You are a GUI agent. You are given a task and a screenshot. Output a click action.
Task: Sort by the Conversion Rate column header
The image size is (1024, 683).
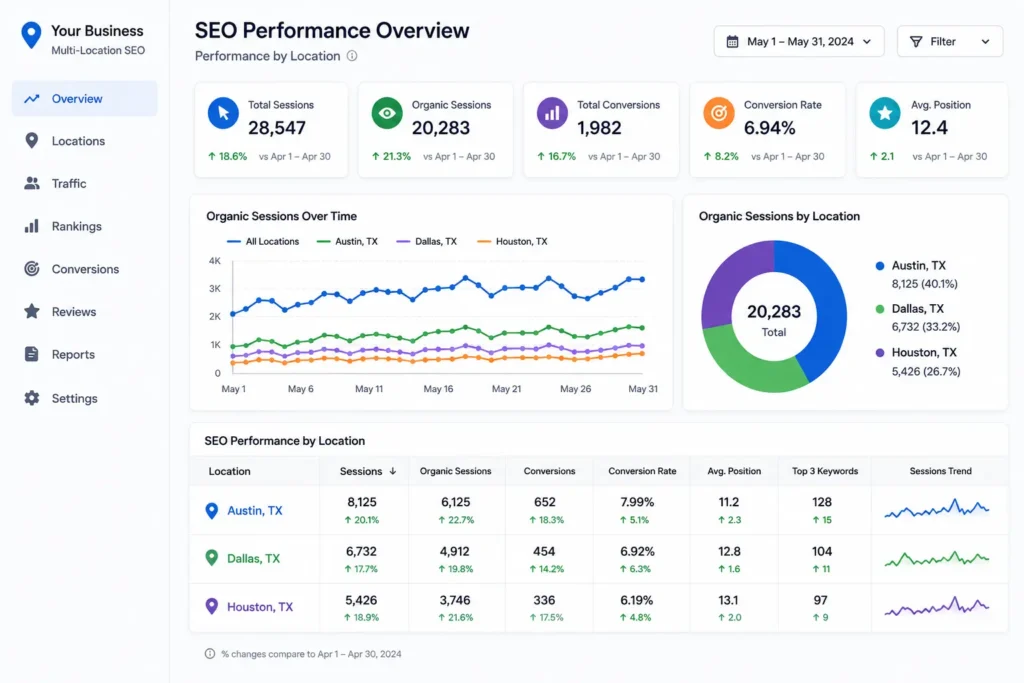[642, 471]
